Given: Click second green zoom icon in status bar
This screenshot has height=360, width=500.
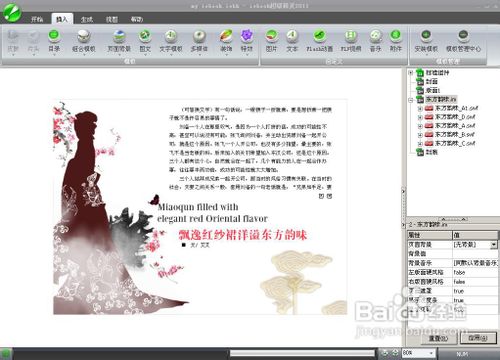Looking at the screenshot, I should 395,353.
